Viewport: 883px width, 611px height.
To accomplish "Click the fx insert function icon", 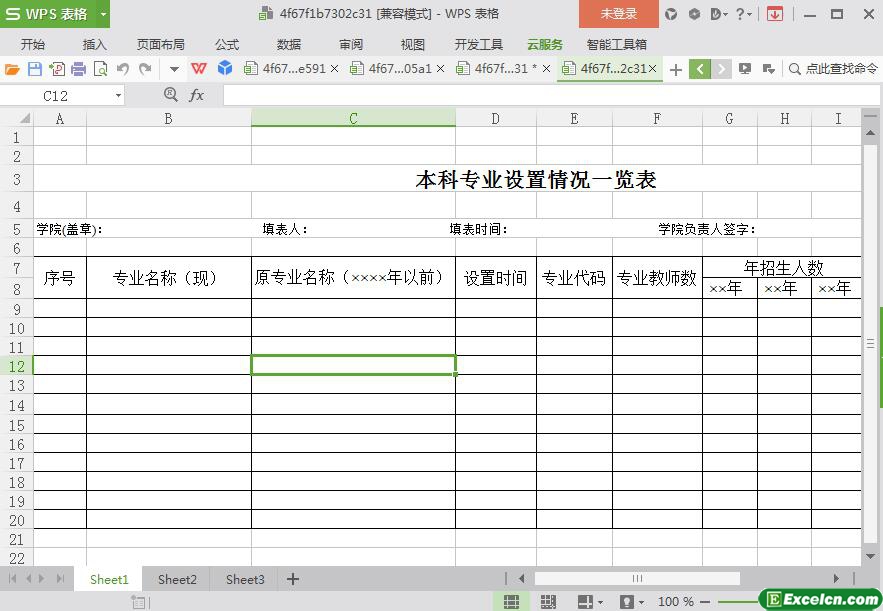I will click(197, 95).
